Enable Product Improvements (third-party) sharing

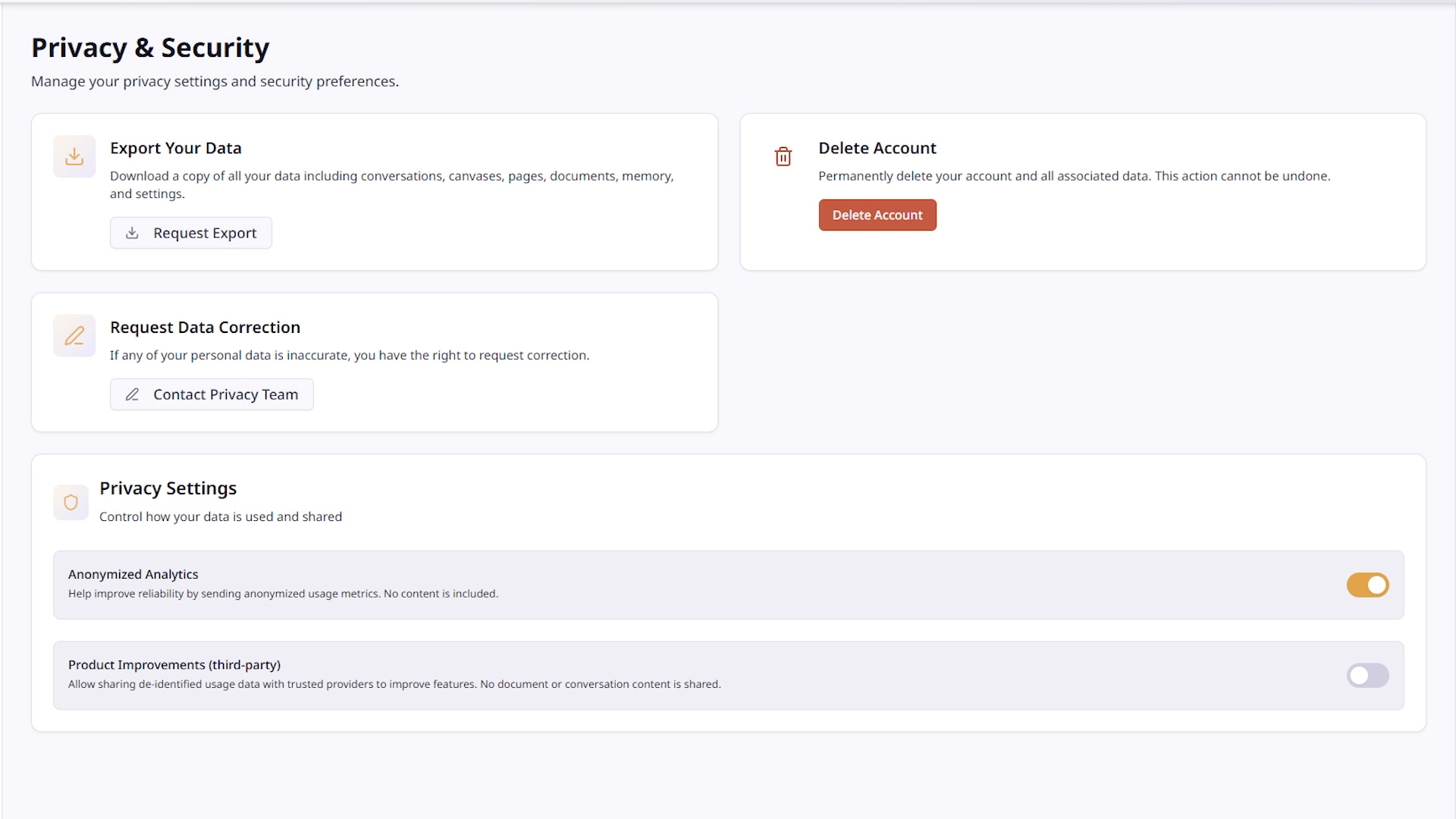click(x=1367, y=675)
